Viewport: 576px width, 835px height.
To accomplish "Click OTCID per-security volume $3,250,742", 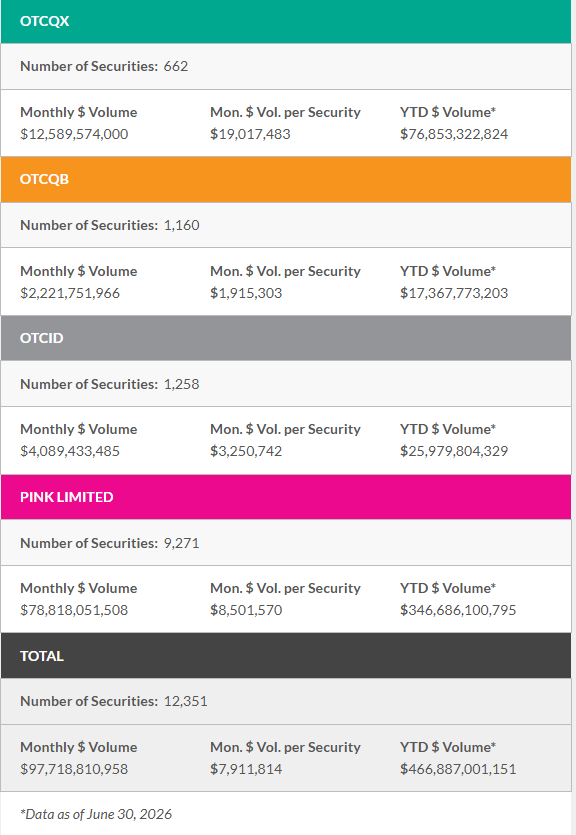I will pos(246,452).
